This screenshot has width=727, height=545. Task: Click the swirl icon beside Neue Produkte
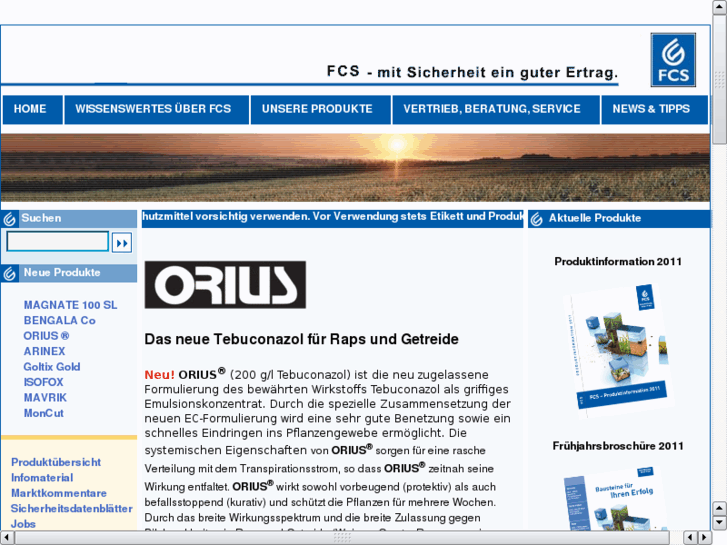tap(9, 273)
